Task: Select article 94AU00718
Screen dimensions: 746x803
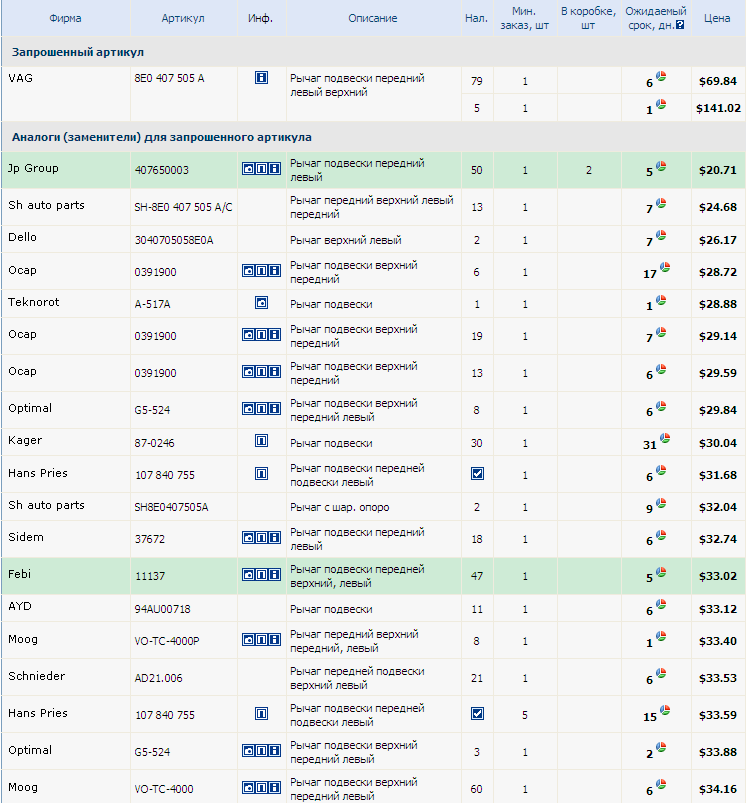Action: click(x=162, y=609)
